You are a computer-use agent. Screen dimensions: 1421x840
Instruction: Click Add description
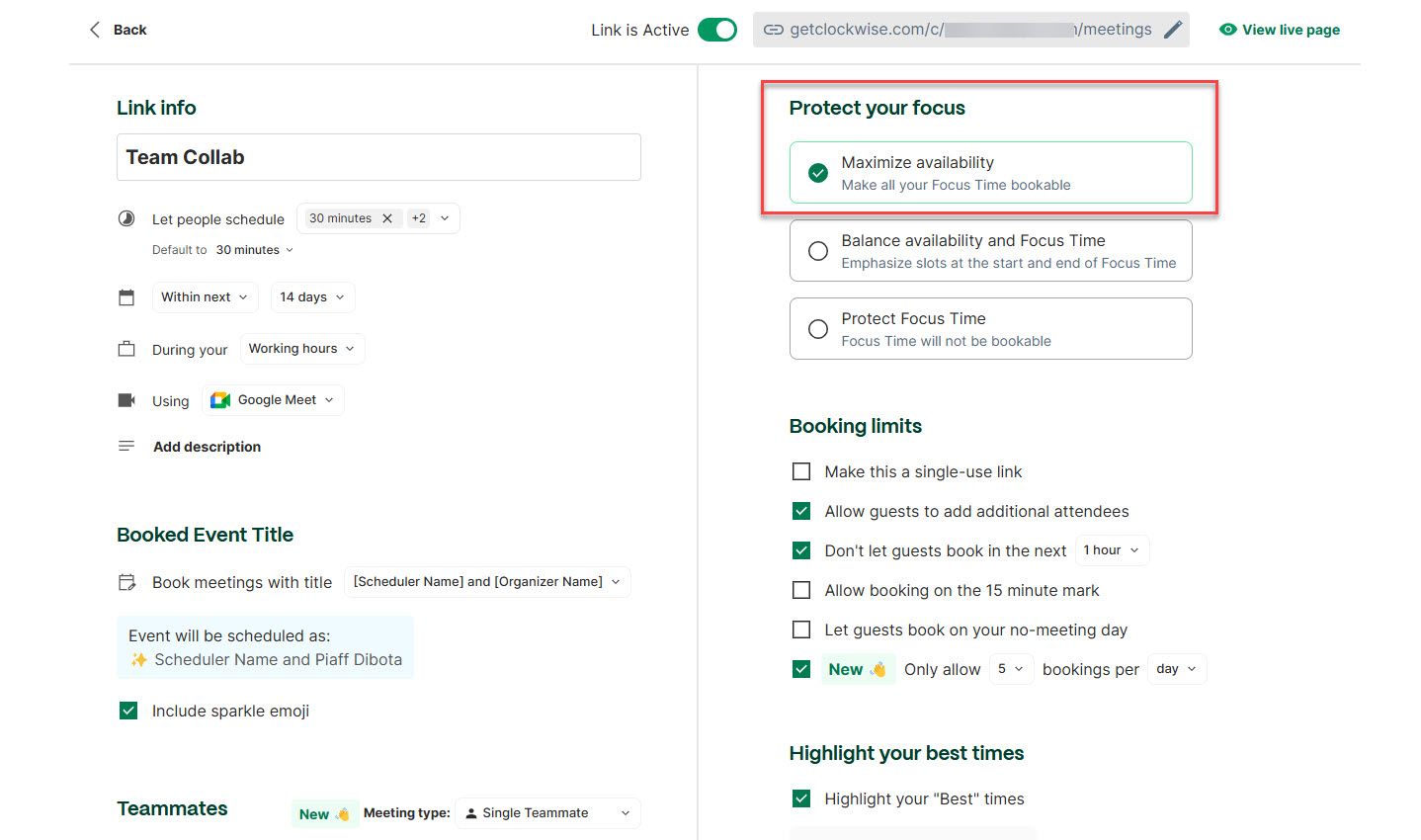tap(207, 447)
